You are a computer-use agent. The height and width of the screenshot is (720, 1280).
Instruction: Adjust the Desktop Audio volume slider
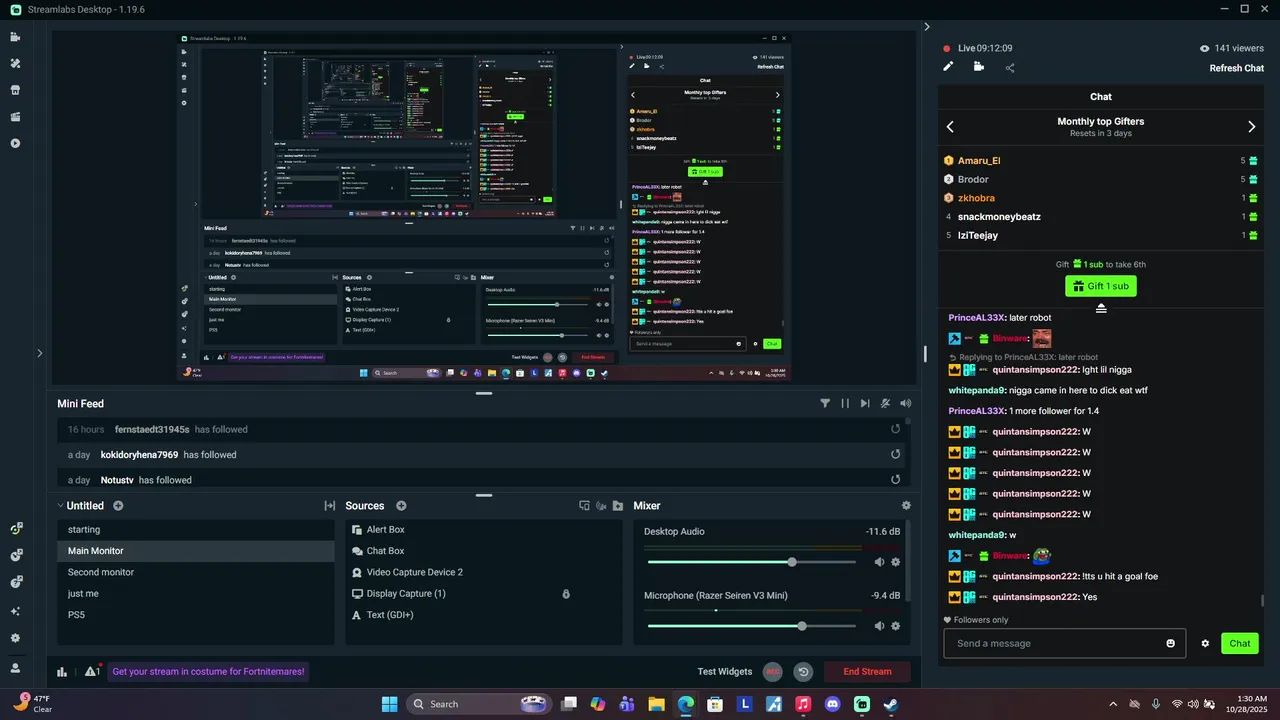point(751,562)
